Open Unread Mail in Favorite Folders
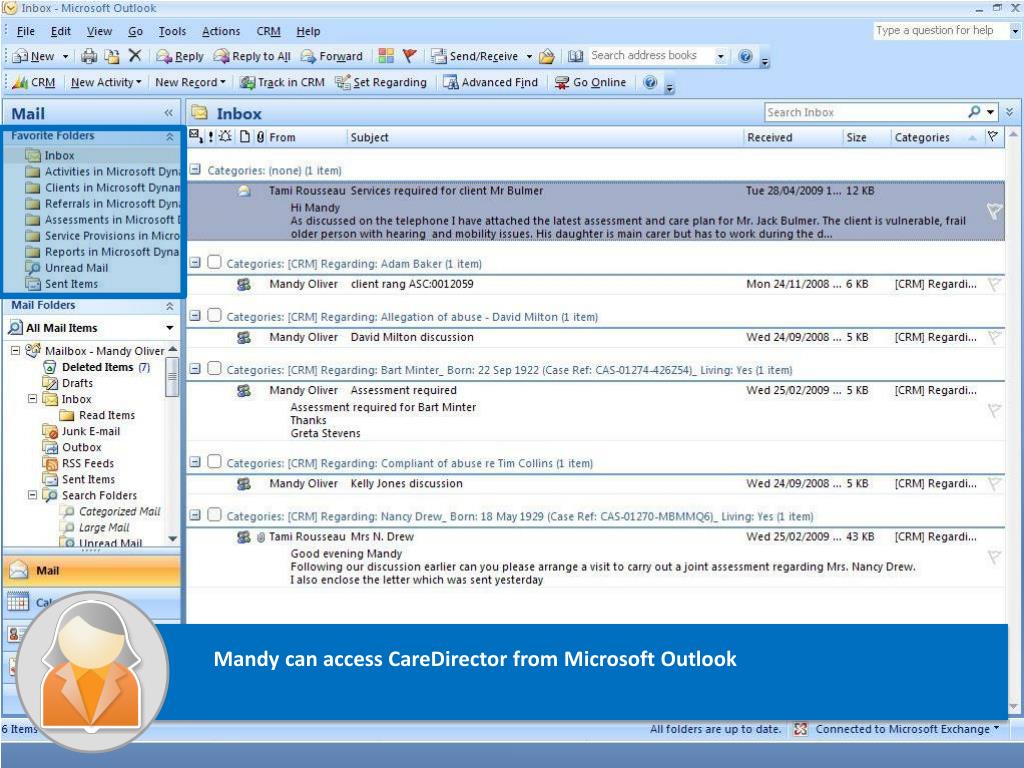 [x=76, y=268]
